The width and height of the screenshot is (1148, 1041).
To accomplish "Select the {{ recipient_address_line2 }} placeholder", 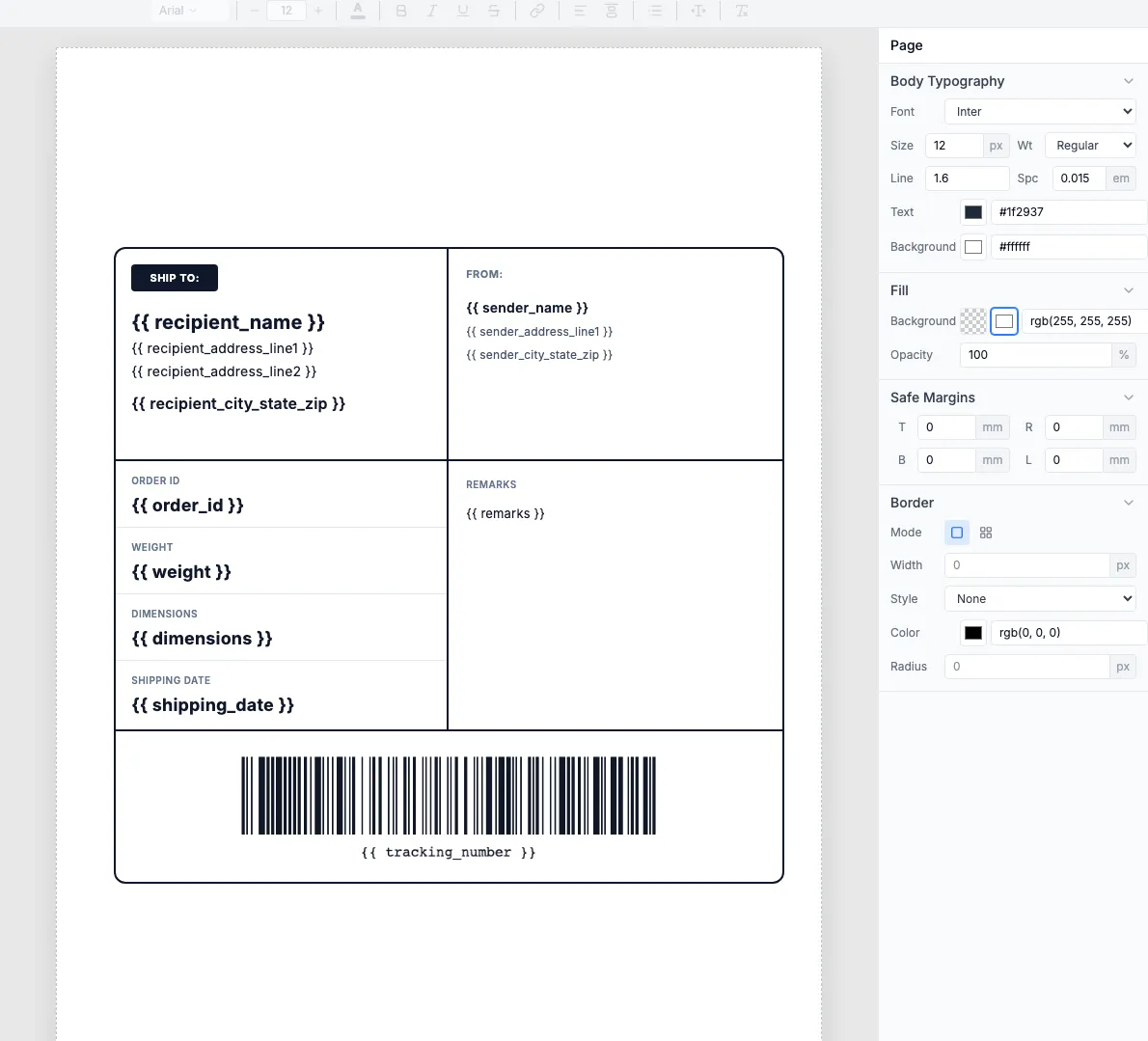I will [x=224, y=371].
